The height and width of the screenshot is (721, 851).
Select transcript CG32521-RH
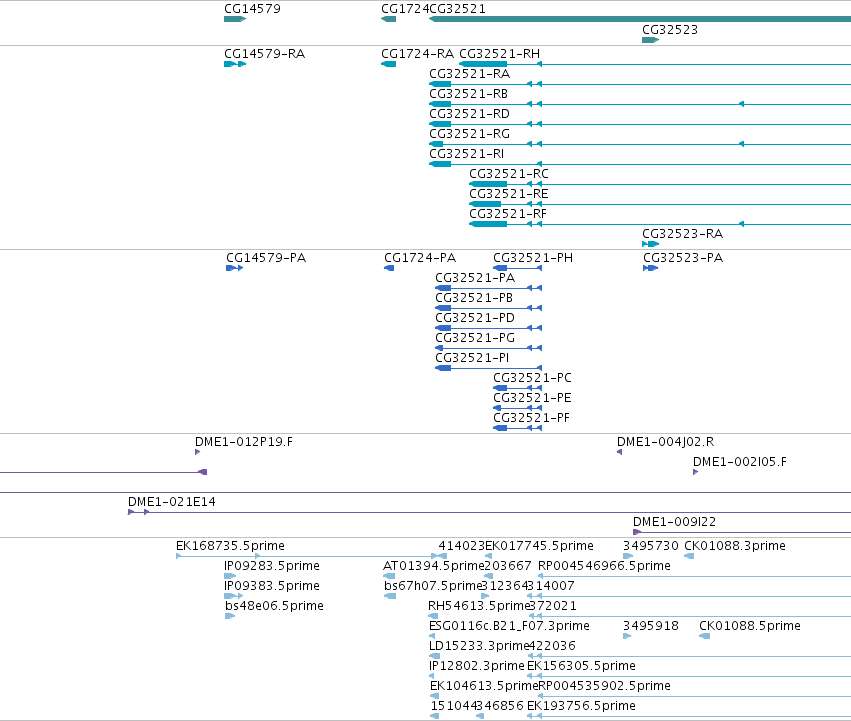coord(499,54)
